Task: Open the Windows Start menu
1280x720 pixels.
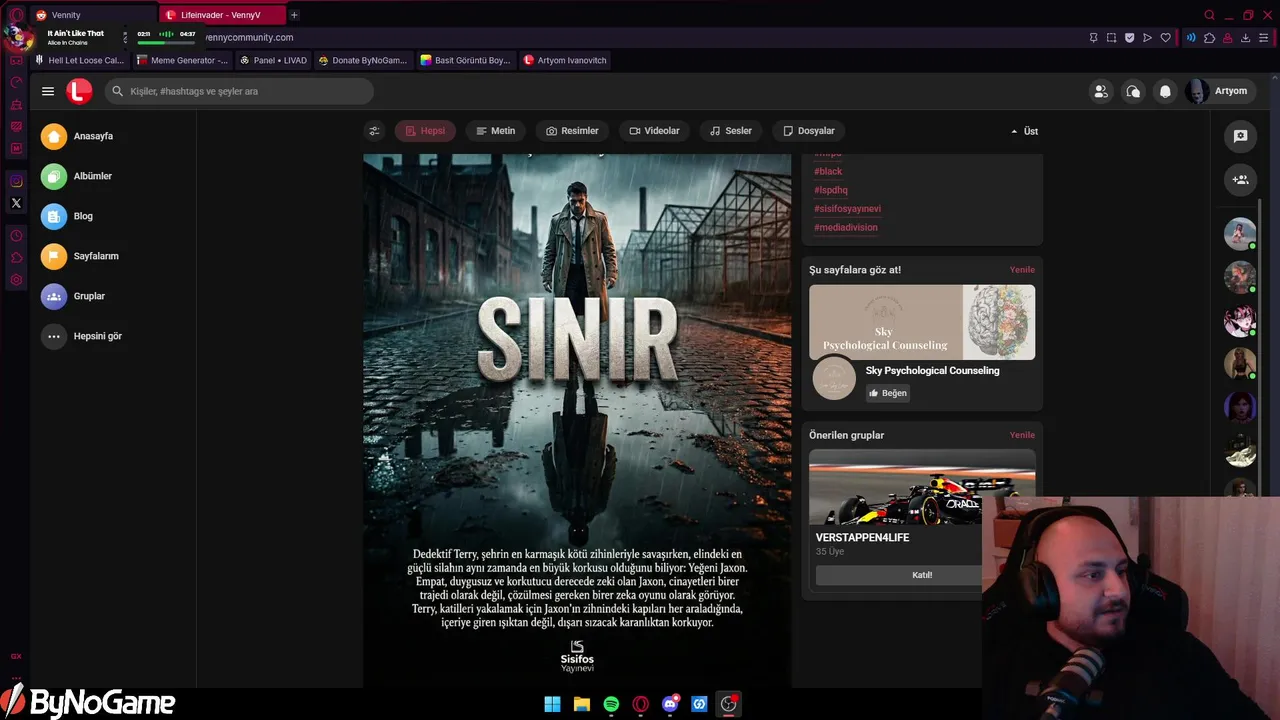Action: pos(552,704)
